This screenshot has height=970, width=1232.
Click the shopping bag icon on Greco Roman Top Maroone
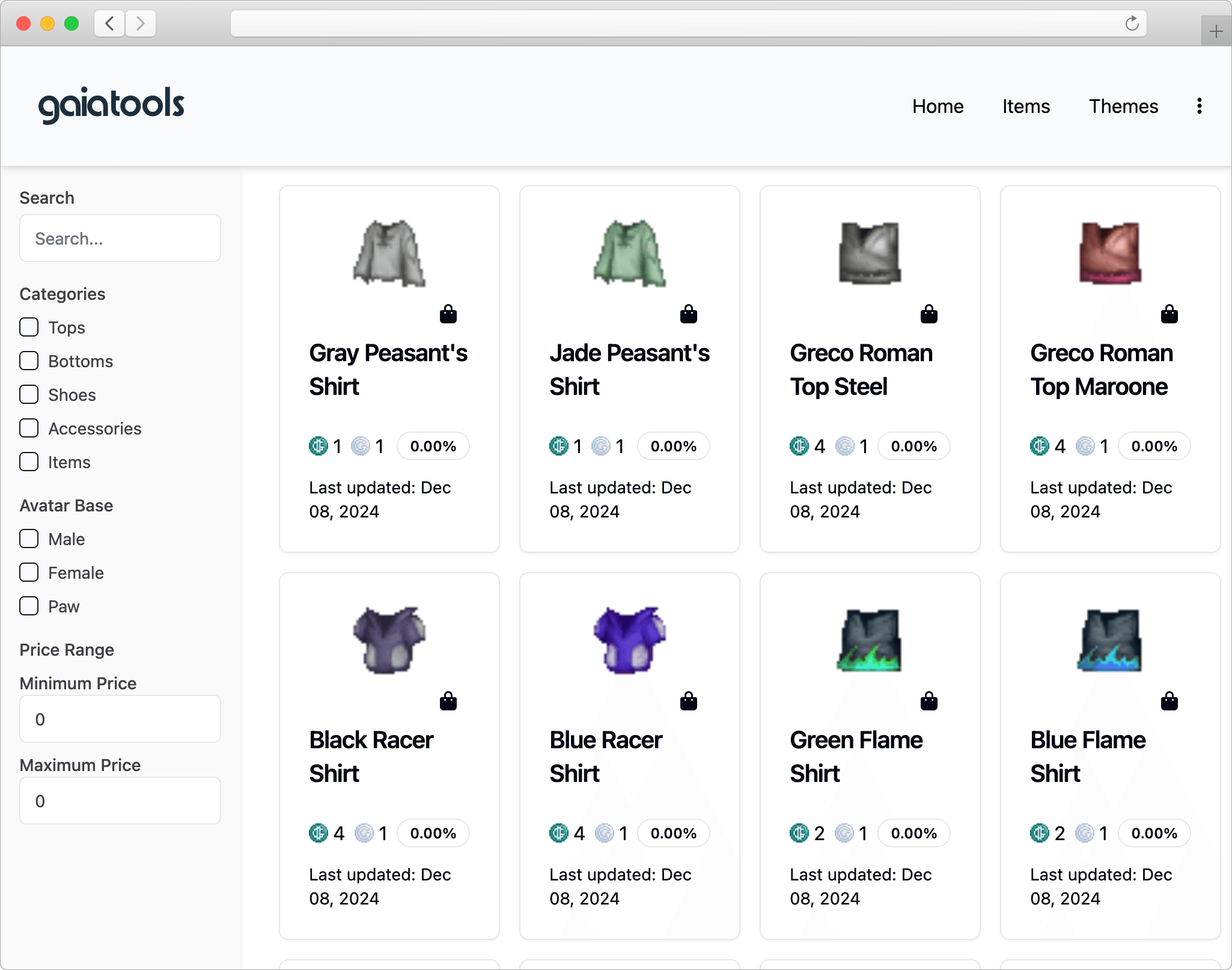pos(1169,314)
